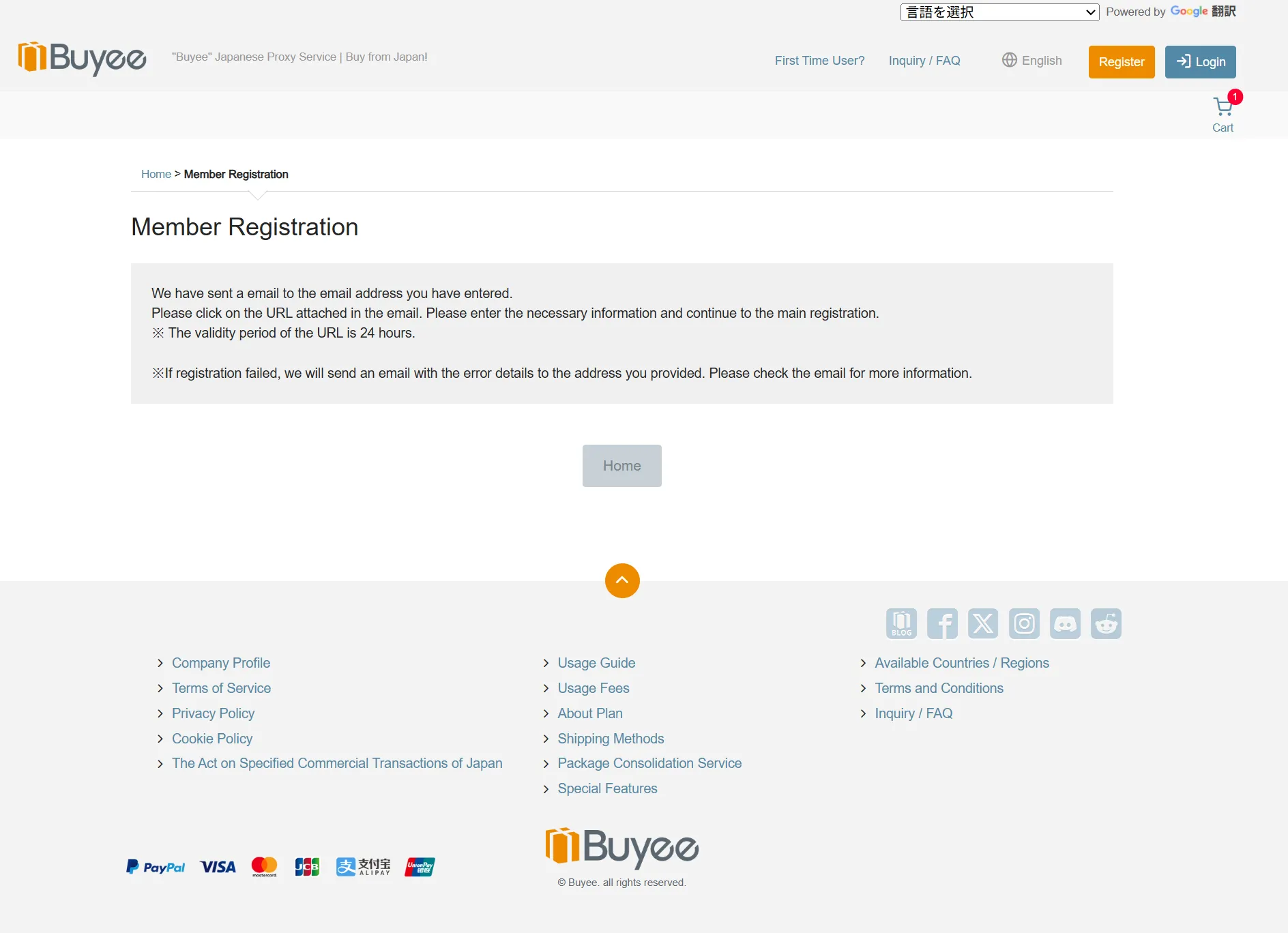Go to Home via breadcrumb link

[156, 175]
